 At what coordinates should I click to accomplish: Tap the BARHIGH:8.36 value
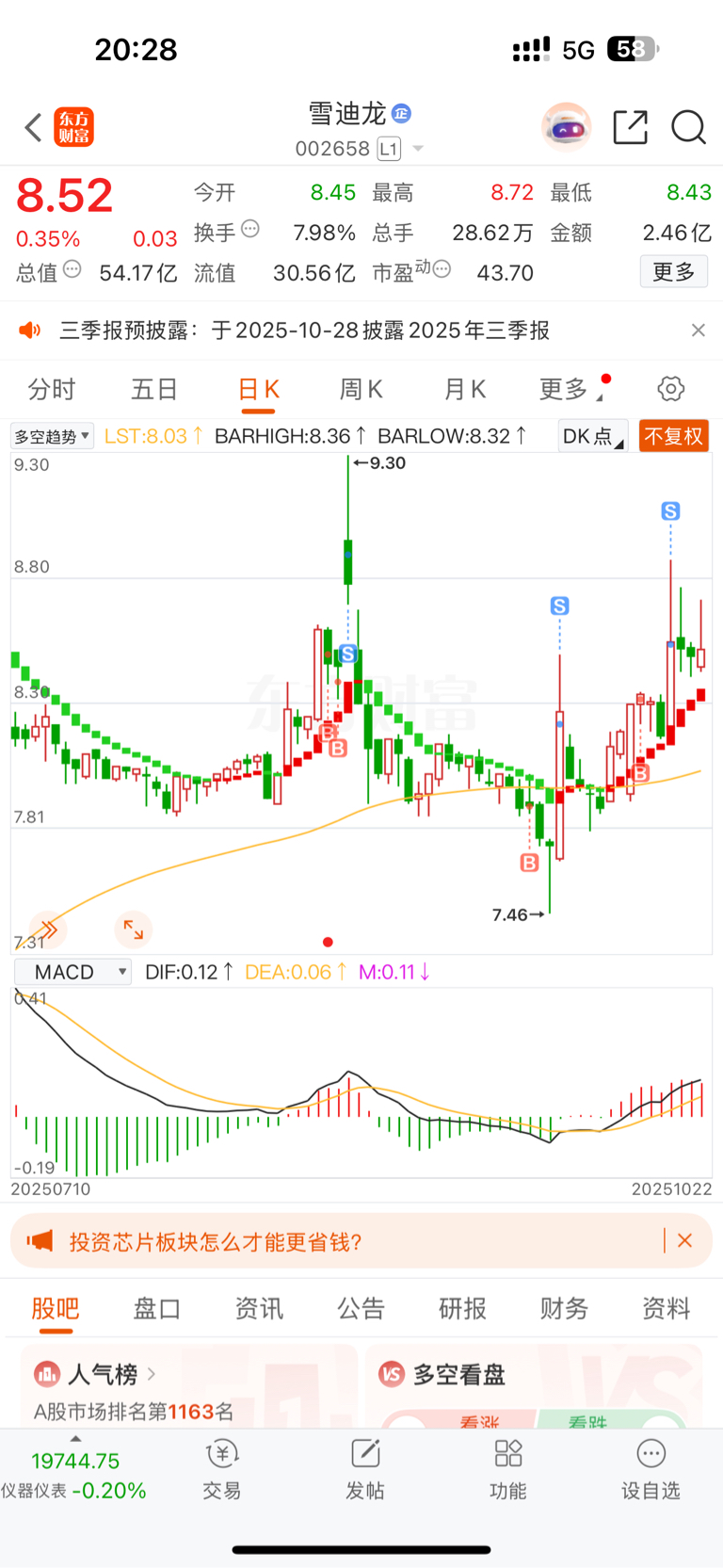290,436
